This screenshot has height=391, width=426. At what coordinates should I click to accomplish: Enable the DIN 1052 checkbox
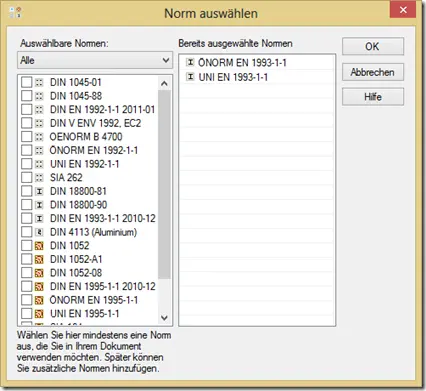tap(27, 246)
